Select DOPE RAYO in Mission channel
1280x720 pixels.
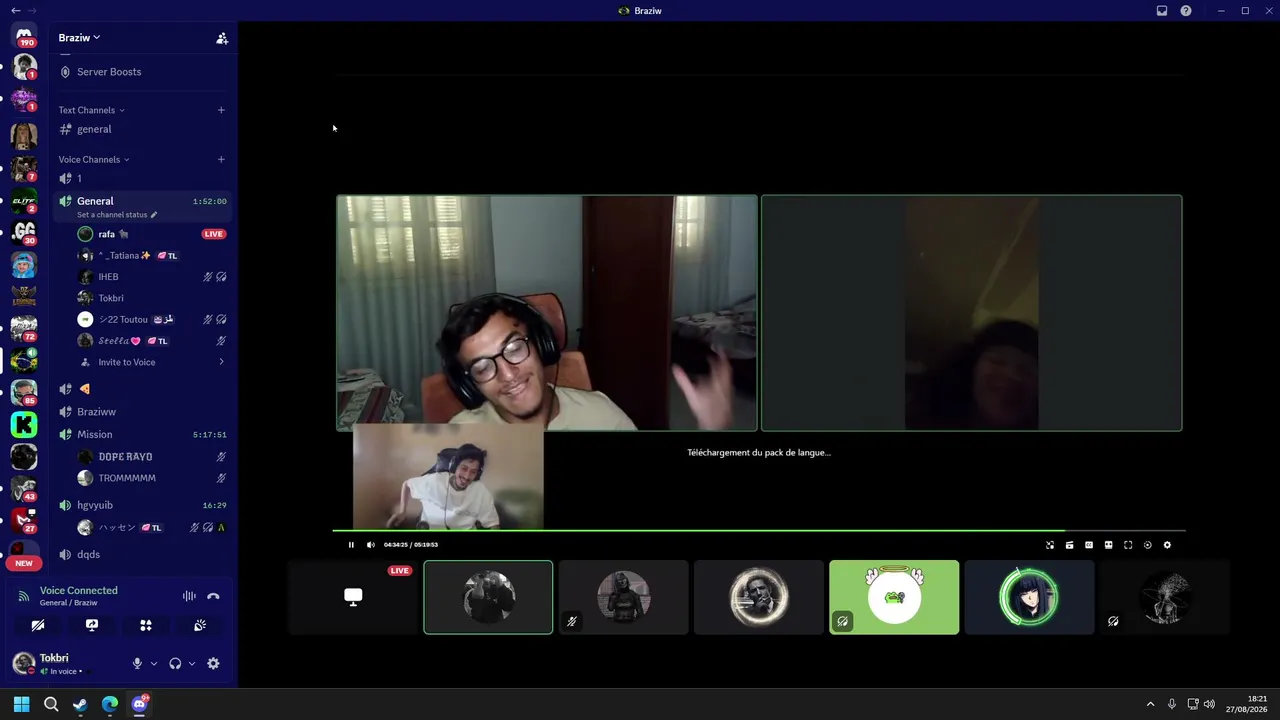click(152, 457)
